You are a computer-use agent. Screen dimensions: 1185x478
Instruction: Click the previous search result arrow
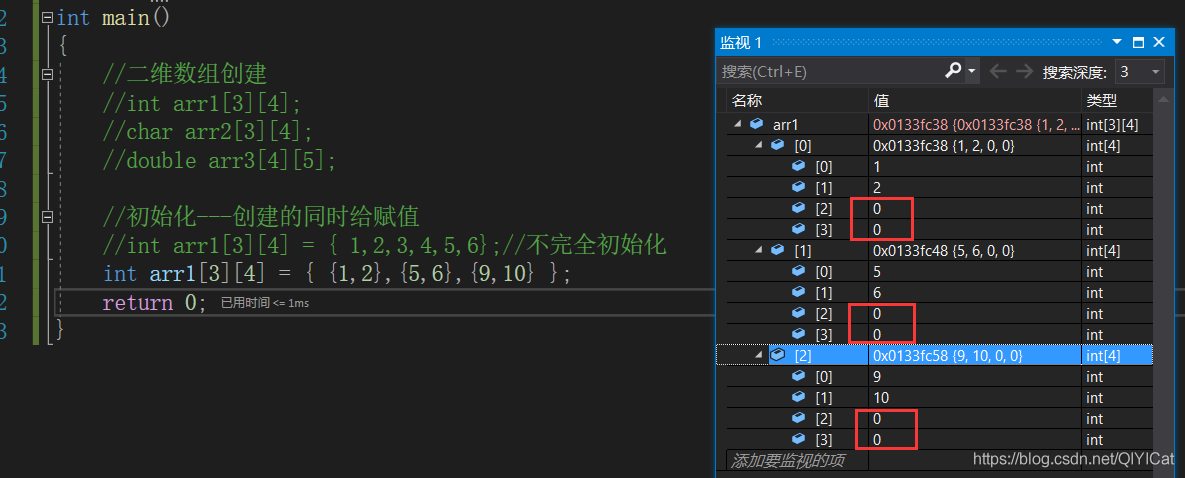pyautogui.click(x=998, y=72)
